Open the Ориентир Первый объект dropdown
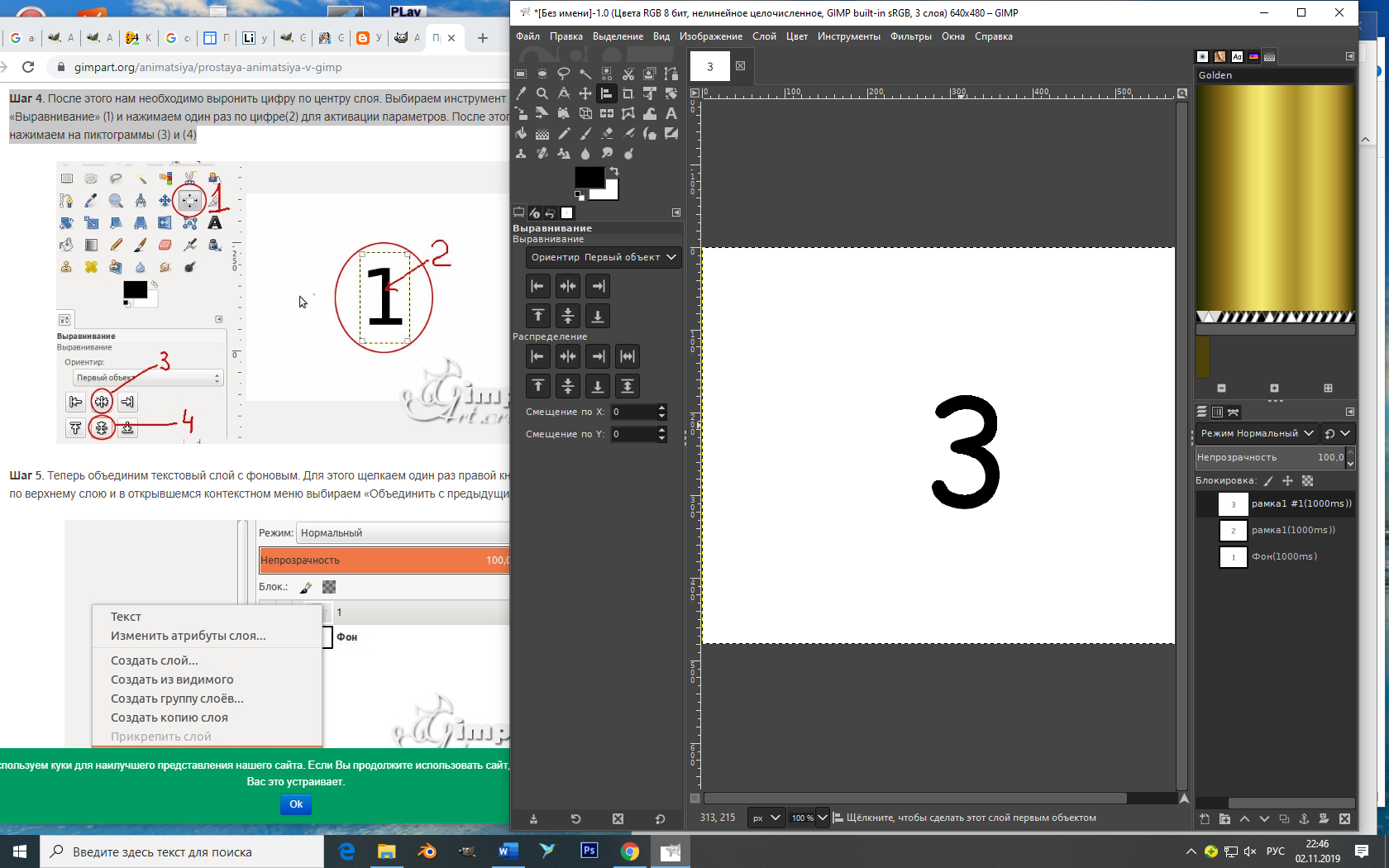Viewport: 1389px width, 868px height. tap(604, 257)
